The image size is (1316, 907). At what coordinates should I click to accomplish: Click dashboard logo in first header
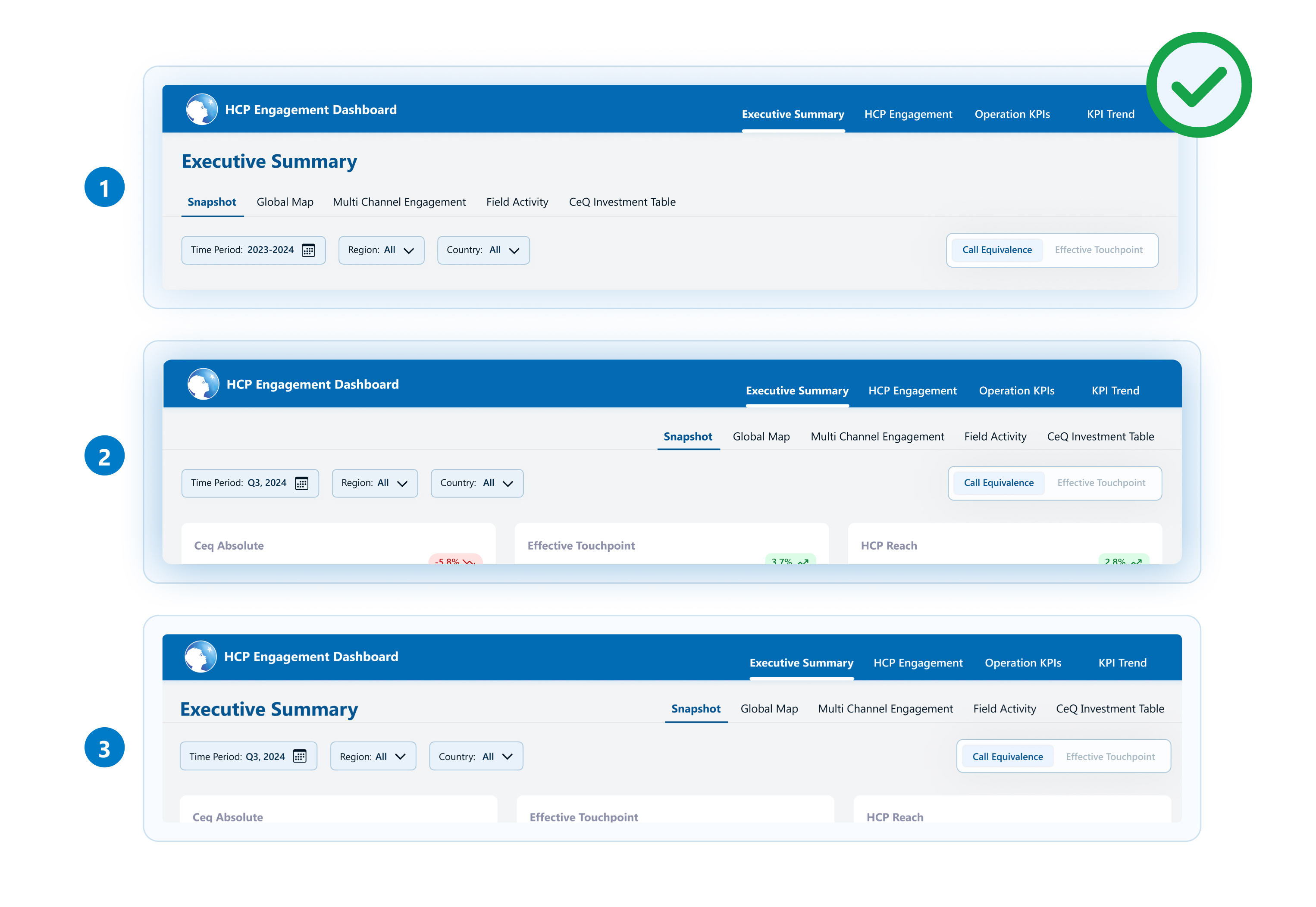click(202, 109)
